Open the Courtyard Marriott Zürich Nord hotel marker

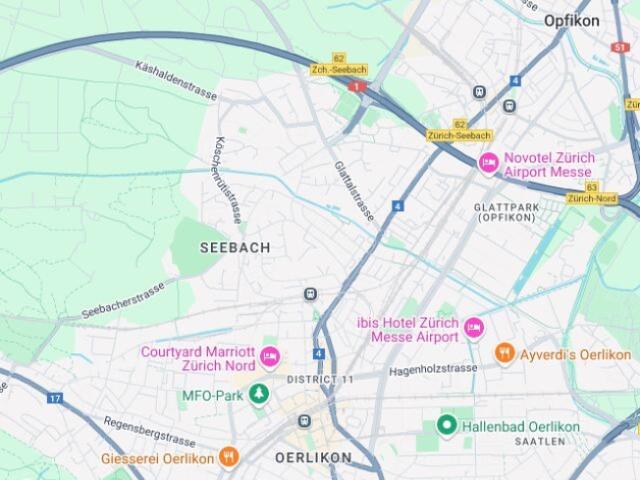(270, 358)
